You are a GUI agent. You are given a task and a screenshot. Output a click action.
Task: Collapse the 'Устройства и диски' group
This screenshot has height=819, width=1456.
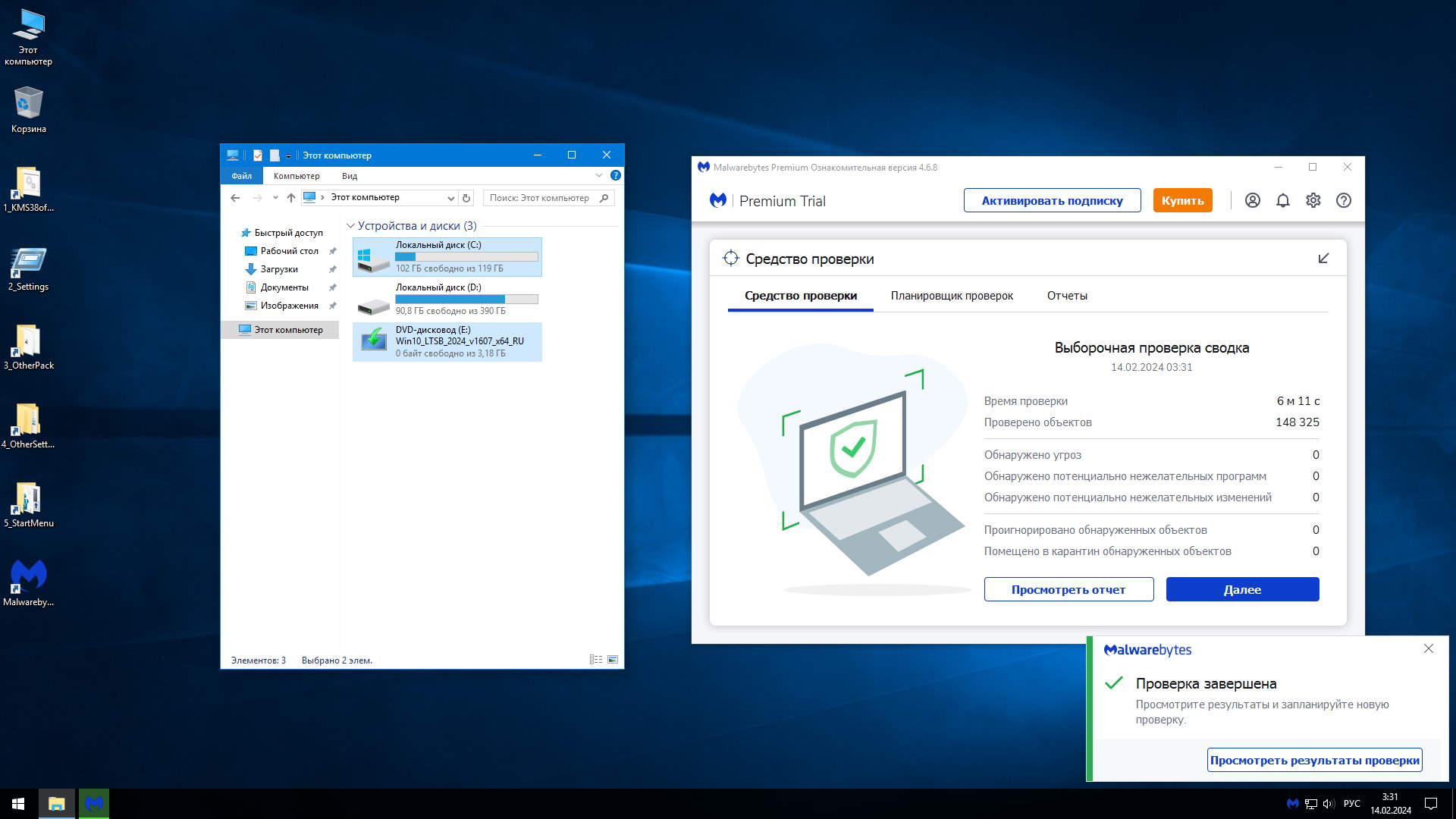tap(350, 226)
